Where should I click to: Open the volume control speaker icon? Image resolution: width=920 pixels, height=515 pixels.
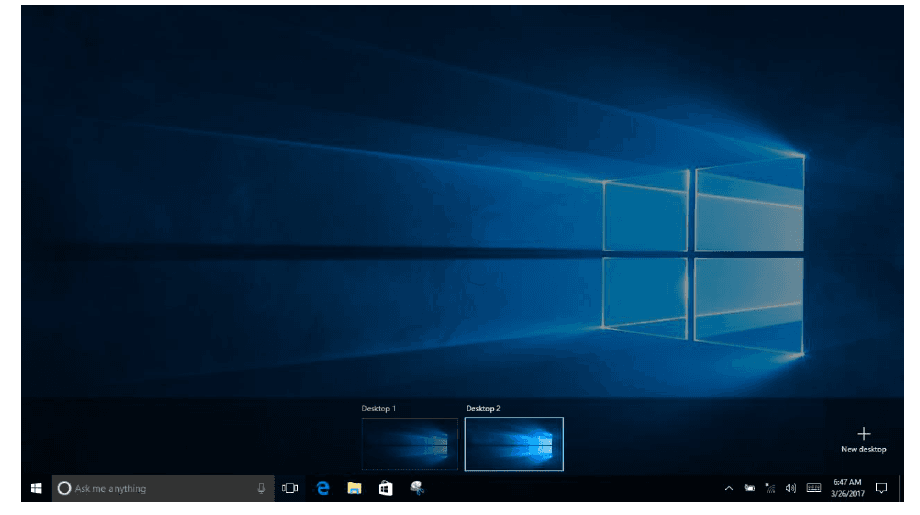coord(791,488)
